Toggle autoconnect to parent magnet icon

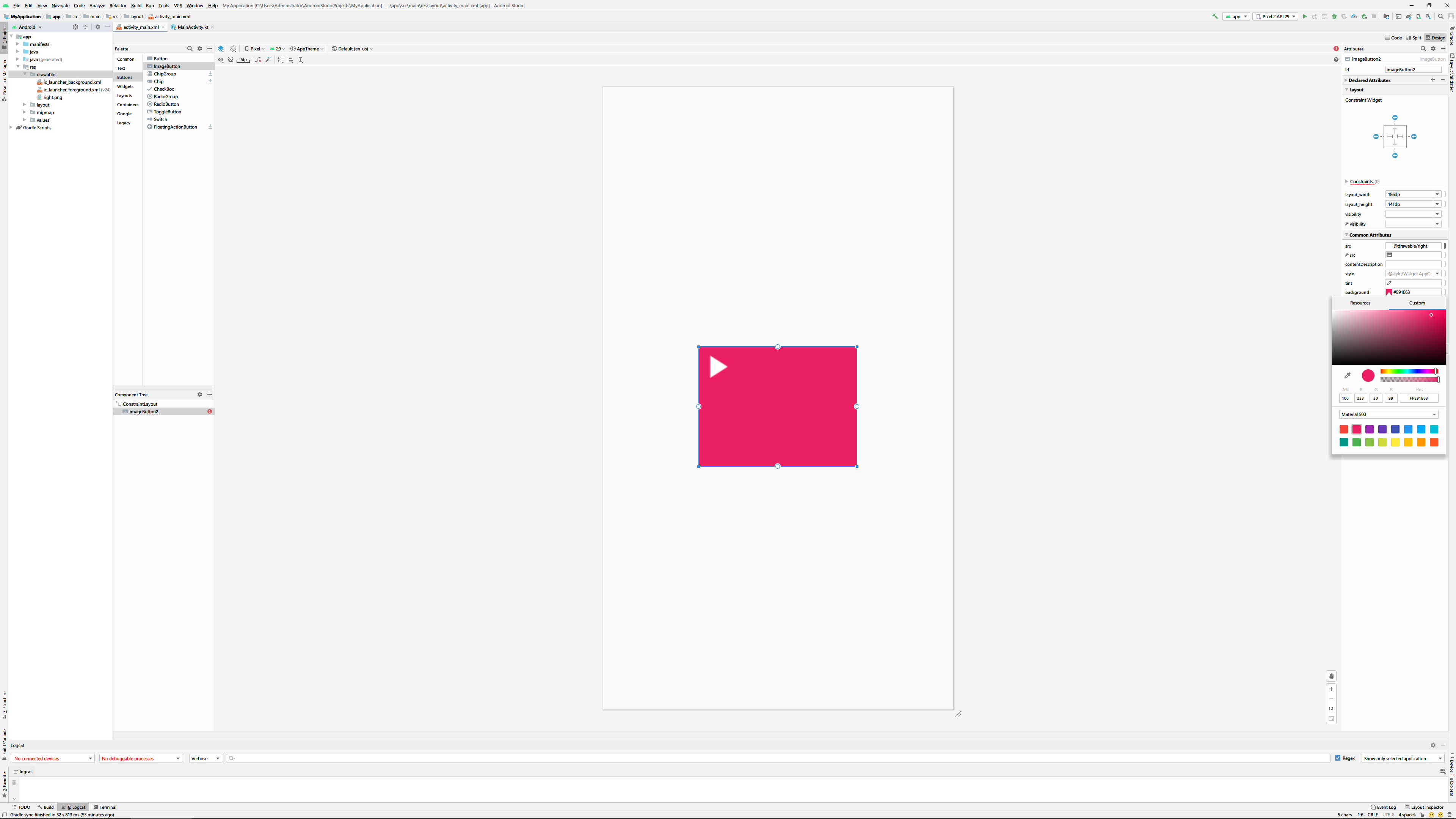click(x=231, y=60)
